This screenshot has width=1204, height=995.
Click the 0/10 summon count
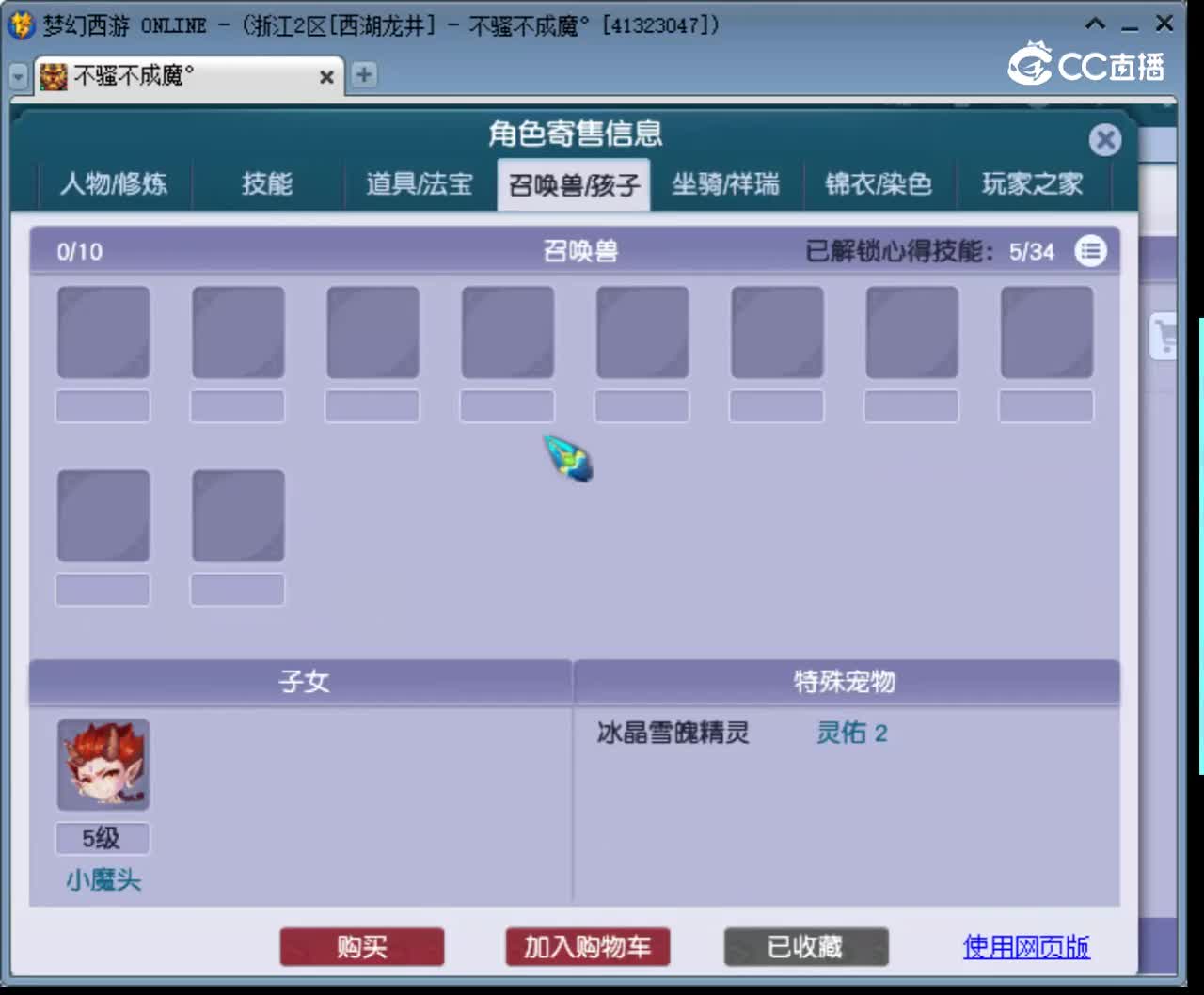80,252
